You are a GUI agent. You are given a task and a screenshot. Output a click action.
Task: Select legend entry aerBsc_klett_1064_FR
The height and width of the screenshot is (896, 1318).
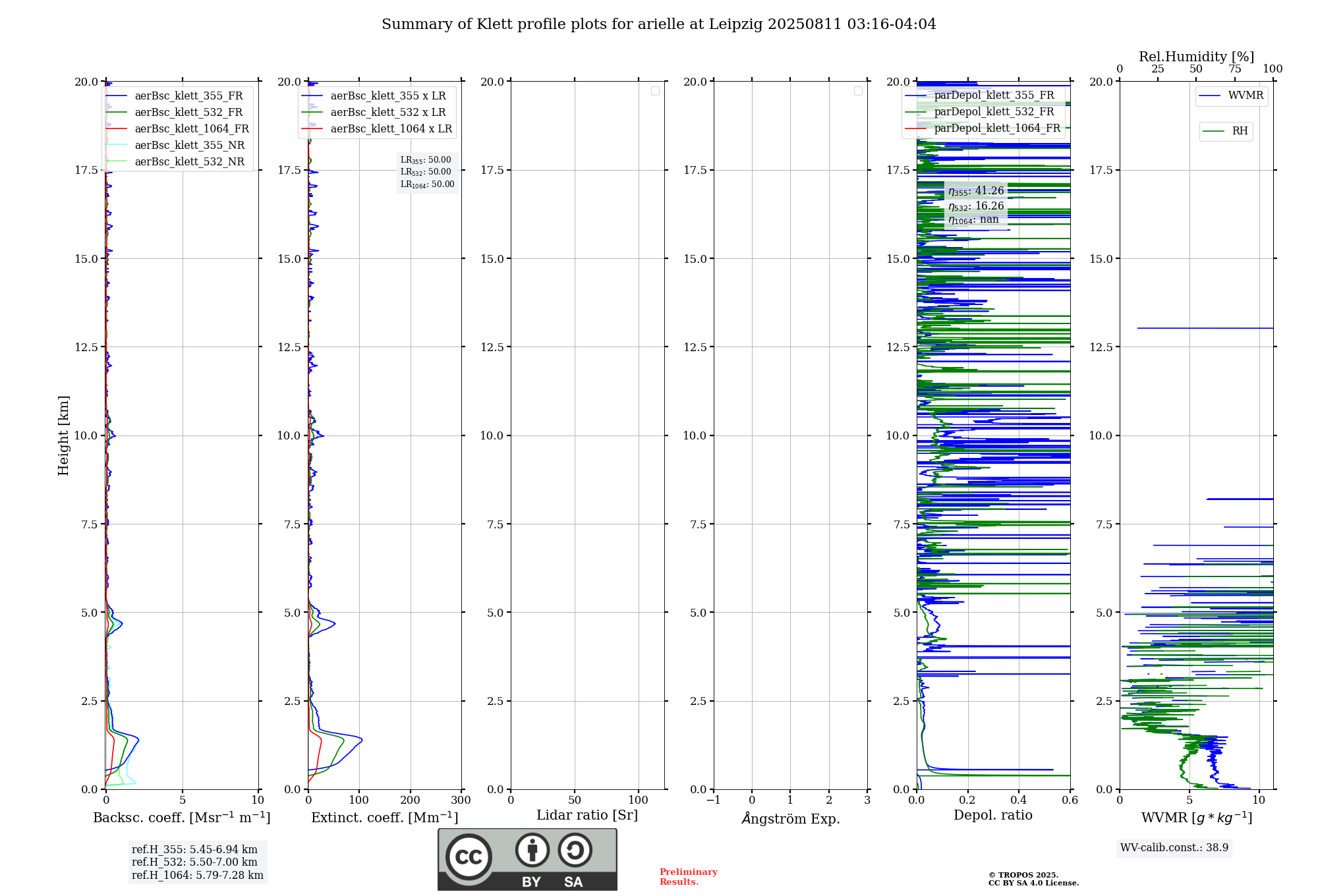click(x=178, y=129)
